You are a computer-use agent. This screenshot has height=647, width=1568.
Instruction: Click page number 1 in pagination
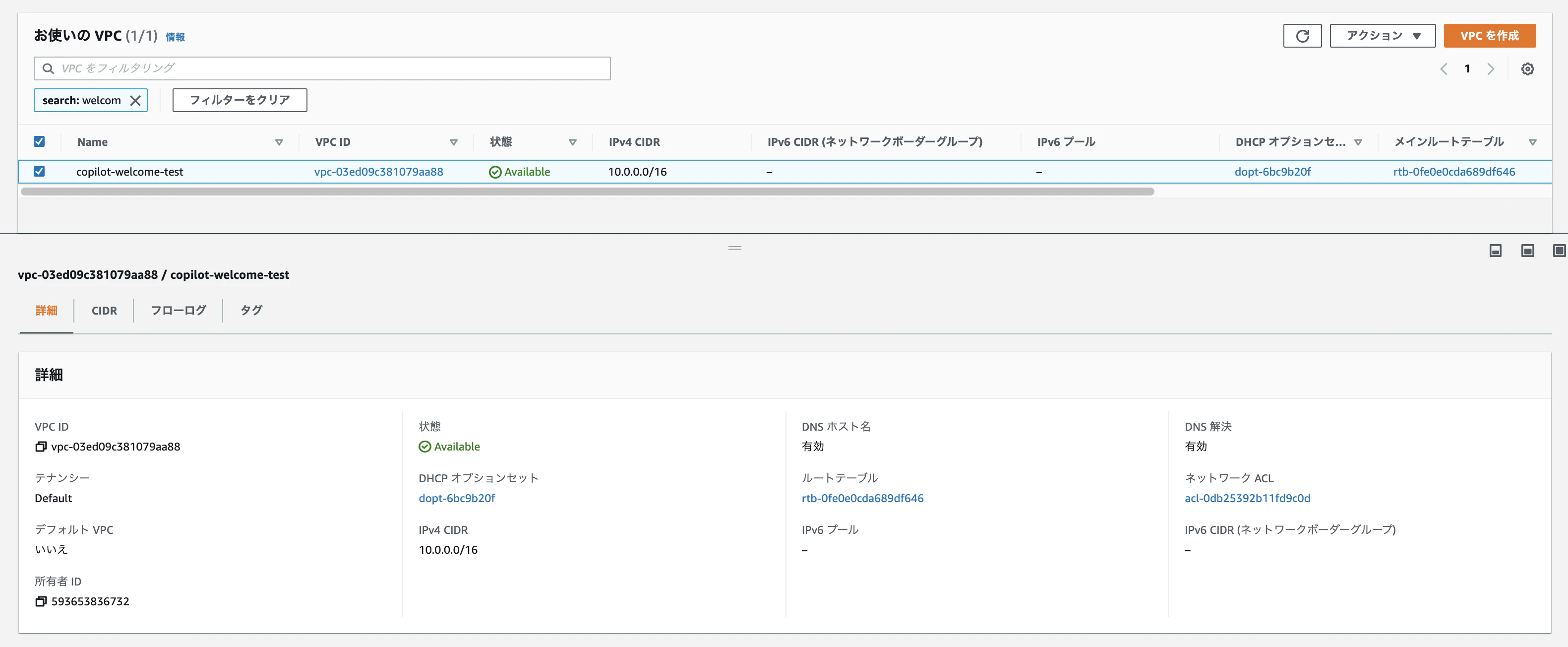(x=1467, y=69)
